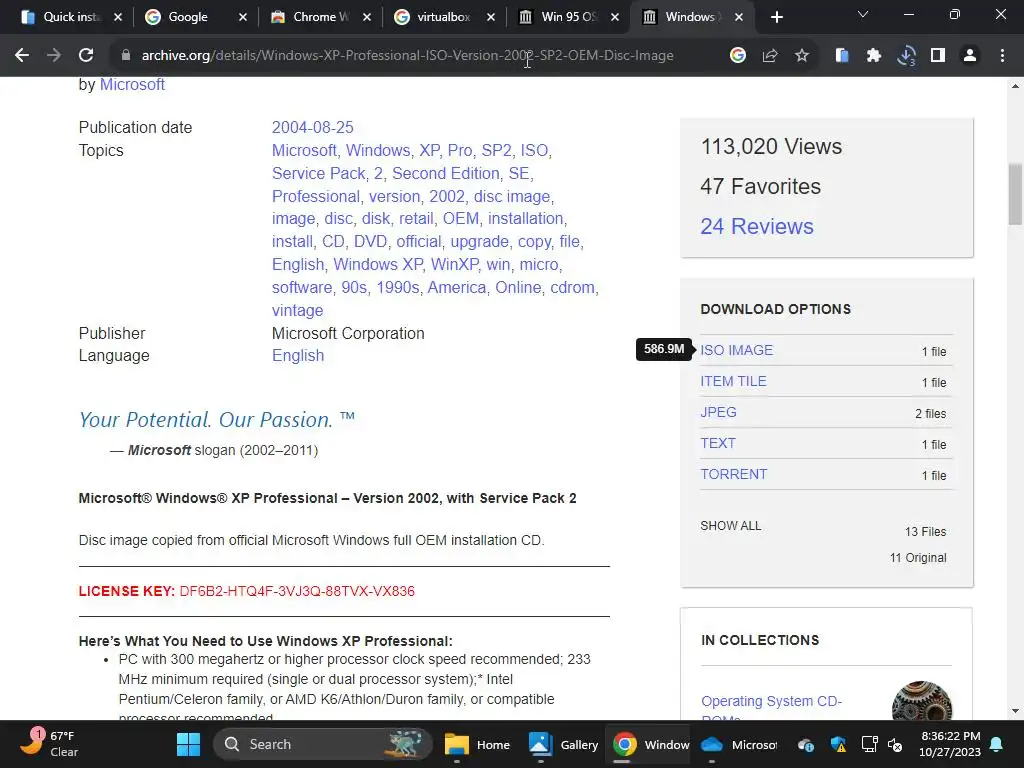This screenshot has height=768, width=1024.
Task: Open the download manager extension icon
Action: pos(906,56)
